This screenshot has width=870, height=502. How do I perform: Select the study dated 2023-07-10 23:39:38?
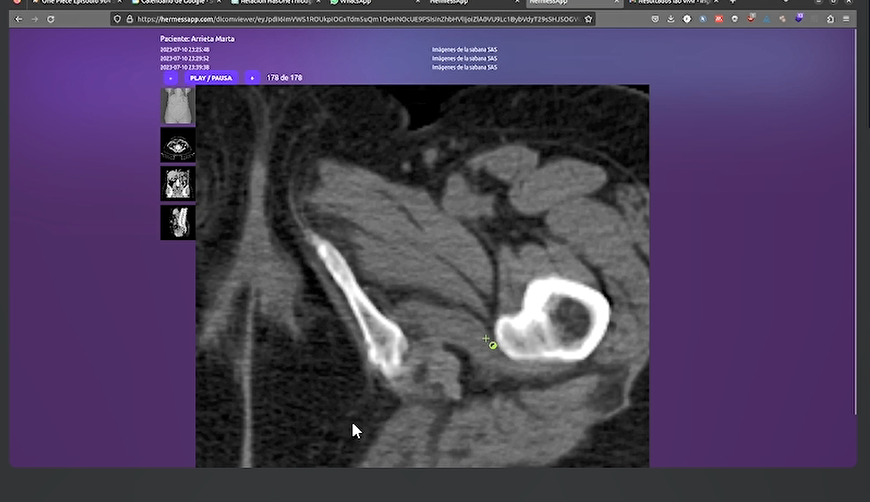[185, 67]
